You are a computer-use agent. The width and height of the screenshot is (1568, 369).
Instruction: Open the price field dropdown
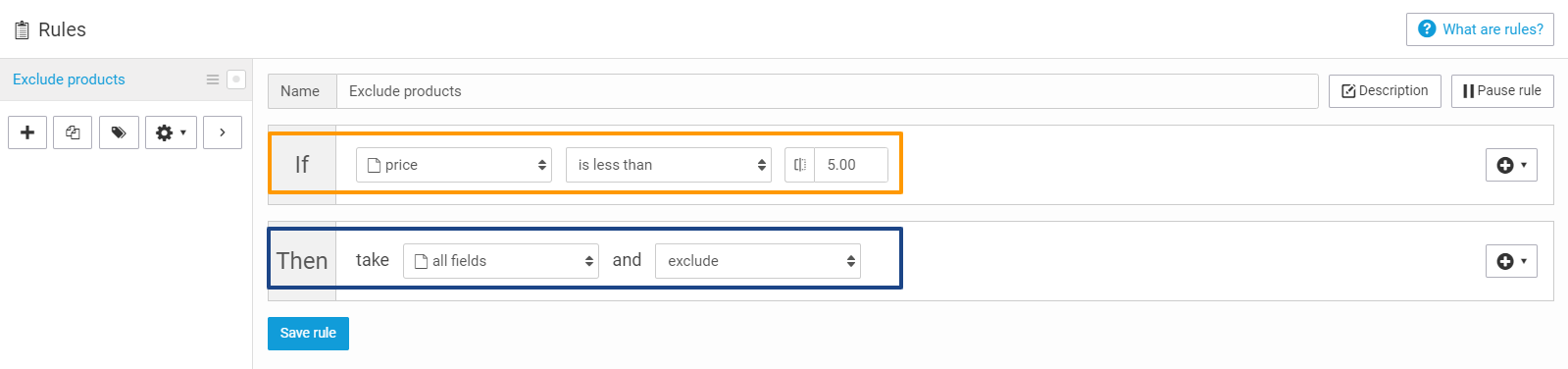(x=454, y=165)
